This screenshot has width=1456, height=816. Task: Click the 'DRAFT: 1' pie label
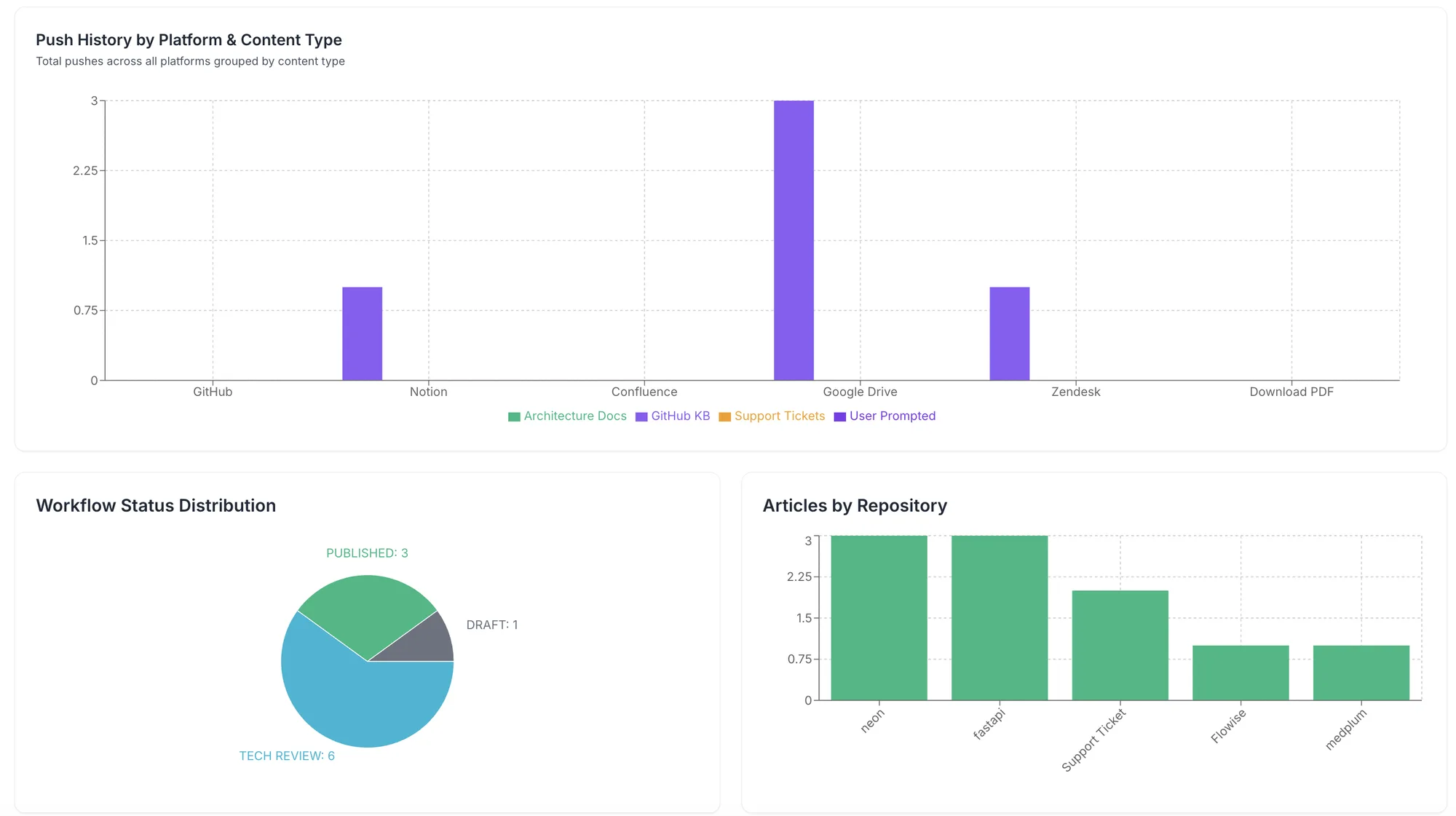(492, 625)
